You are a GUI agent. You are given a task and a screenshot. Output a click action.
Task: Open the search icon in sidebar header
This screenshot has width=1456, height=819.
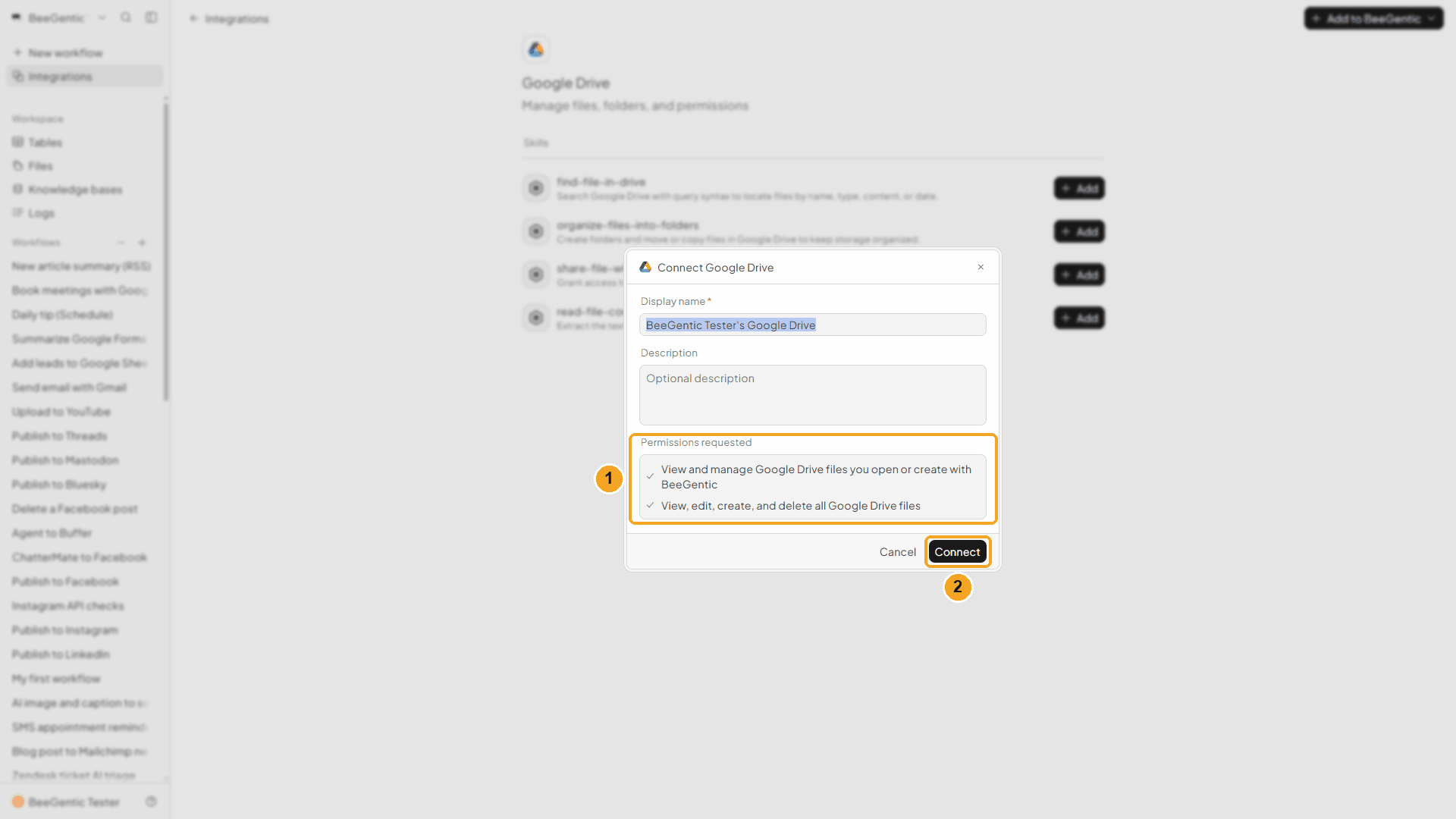tap(126, 17)
